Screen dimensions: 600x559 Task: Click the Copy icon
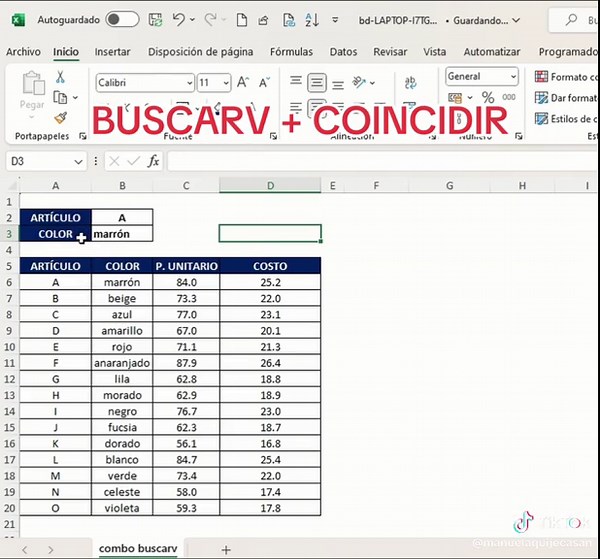[x=60, y=97]
